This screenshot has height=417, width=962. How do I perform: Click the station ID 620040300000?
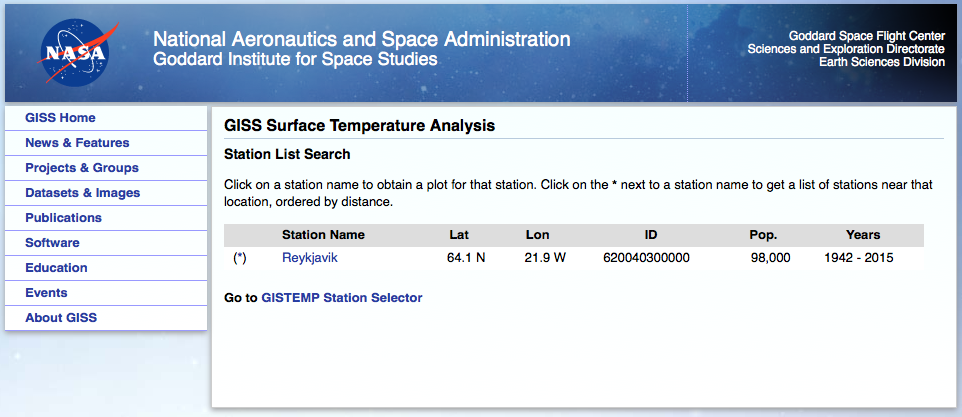647,258
